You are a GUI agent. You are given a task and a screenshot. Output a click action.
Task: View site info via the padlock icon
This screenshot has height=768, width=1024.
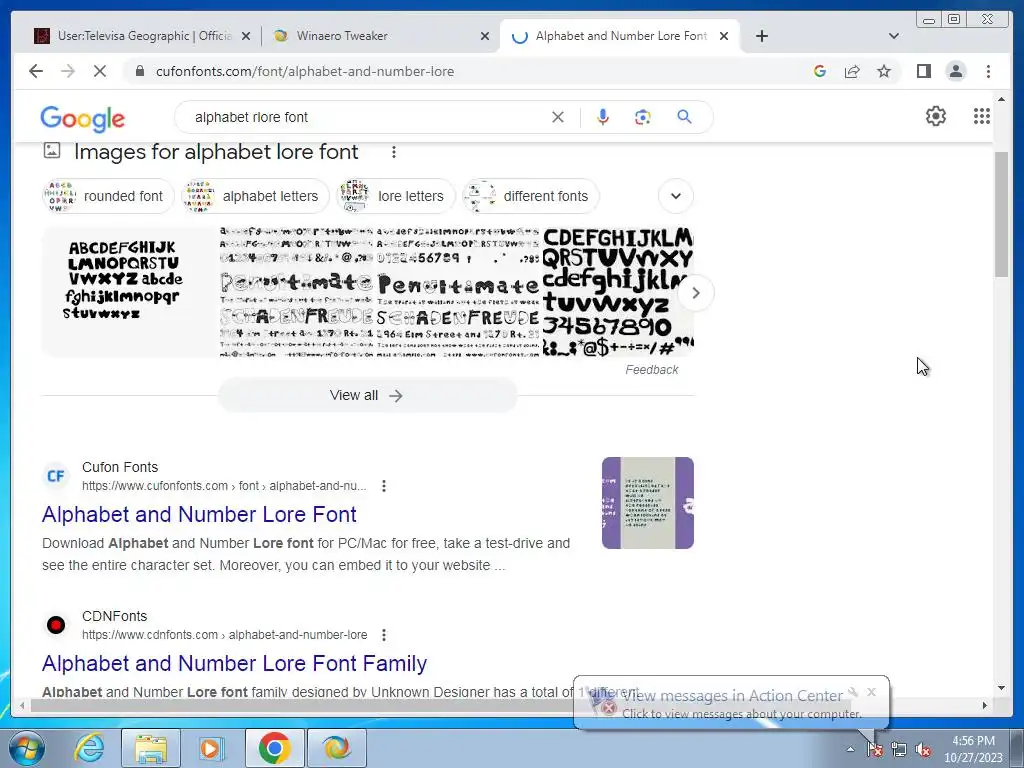[x=140, y=71]
